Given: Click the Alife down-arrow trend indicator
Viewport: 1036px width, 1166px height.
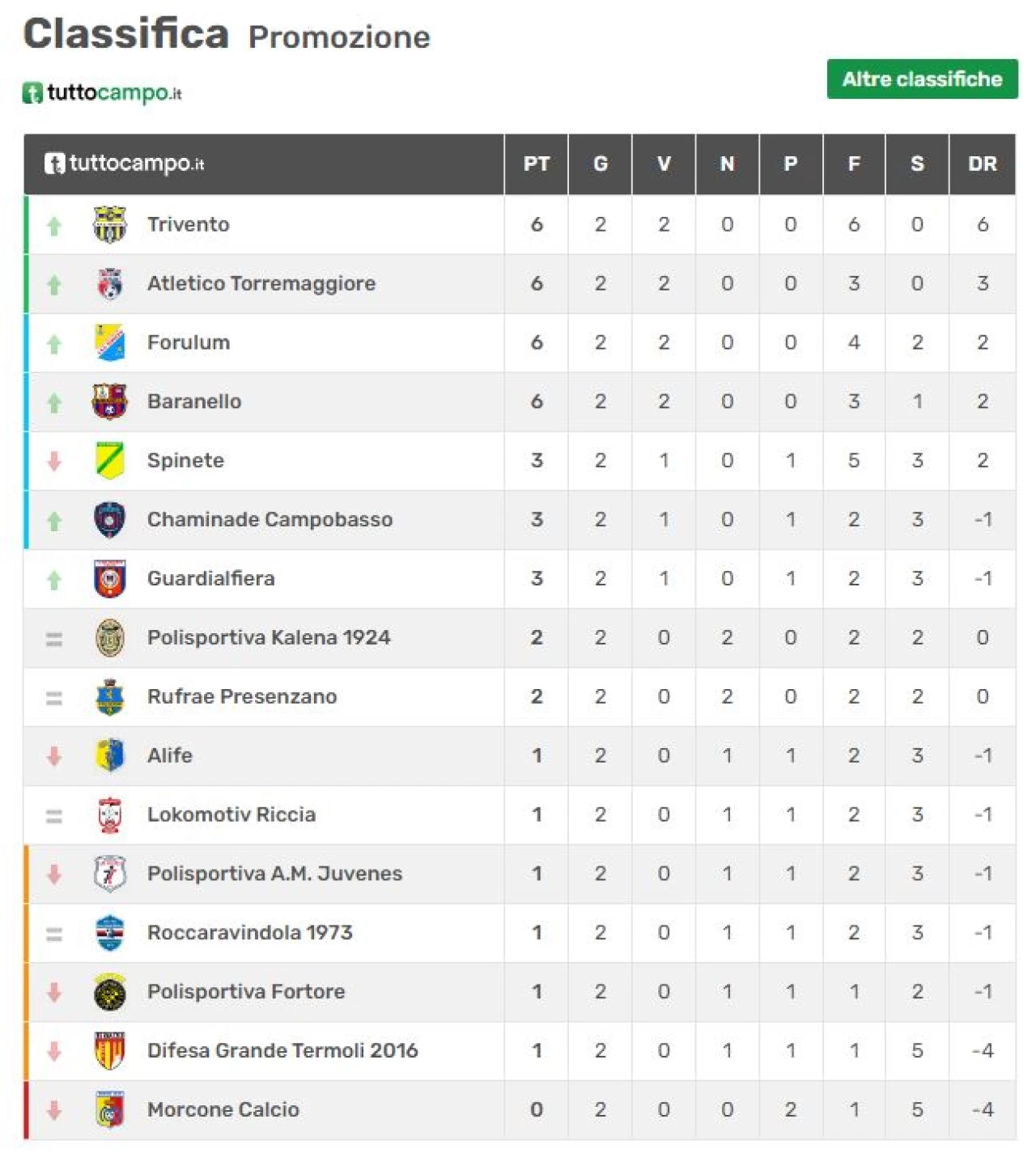Looking at the screenshot, I should (54, 756).
